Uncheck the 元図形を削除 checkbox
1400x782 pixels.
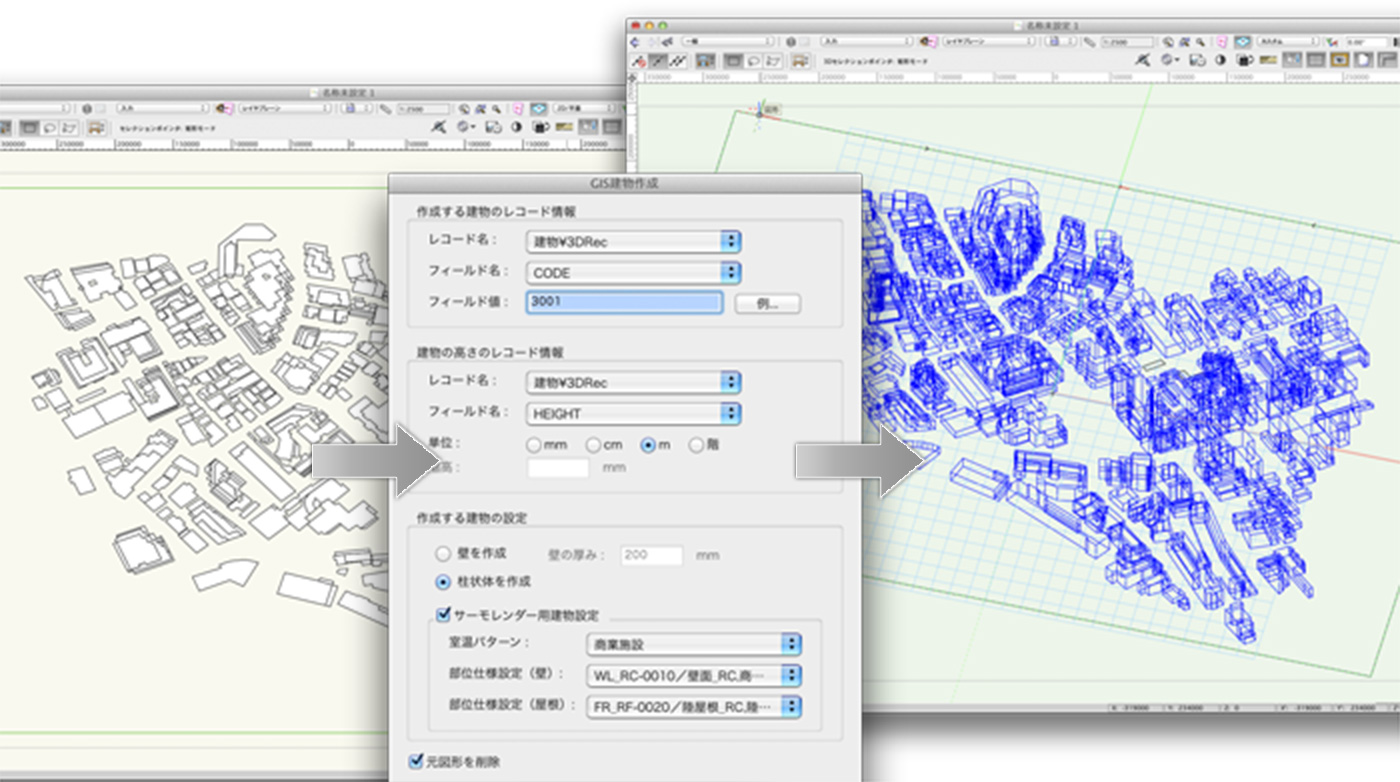click(x=416, y=762)
